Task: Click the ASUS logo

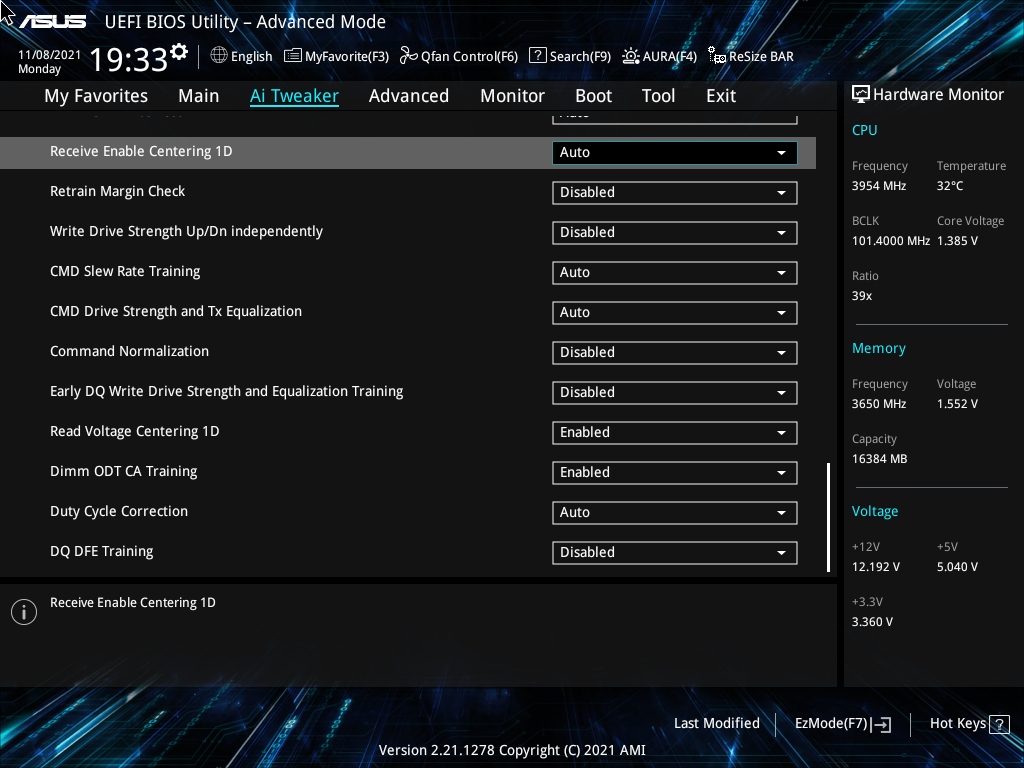Action: [x=52, y=22]
